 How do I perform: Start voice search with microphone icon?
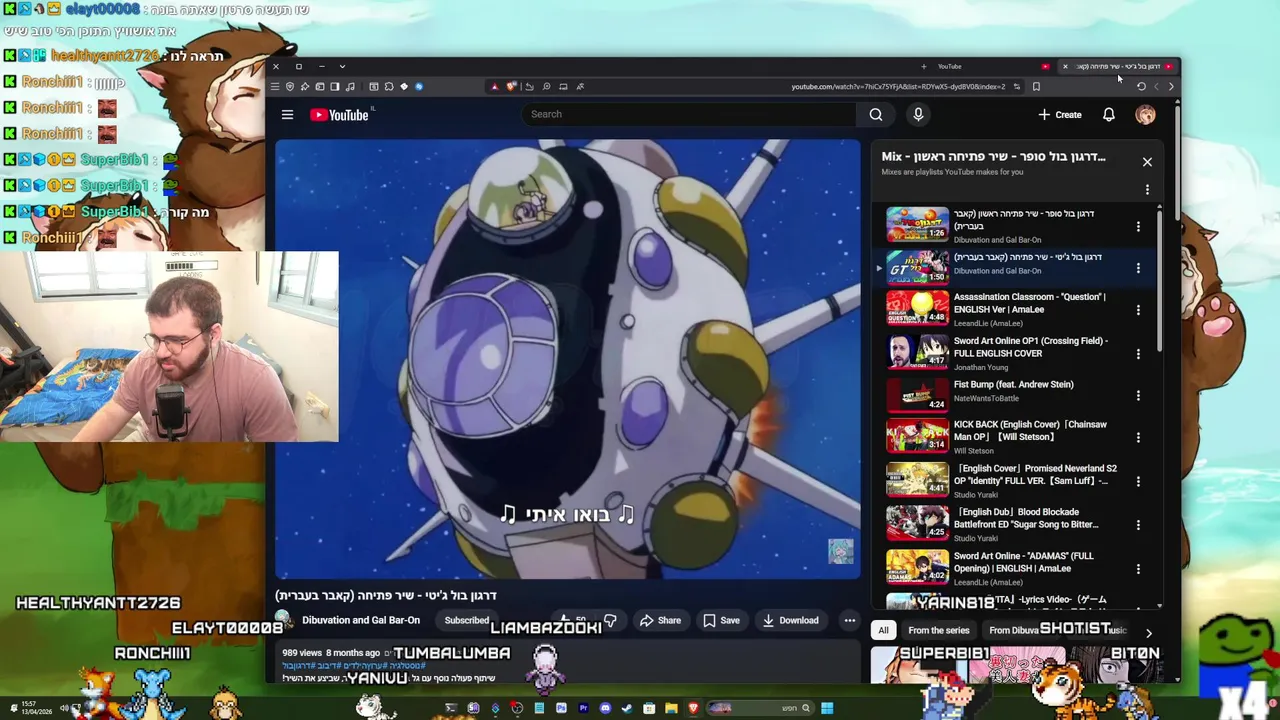[918, 114]
